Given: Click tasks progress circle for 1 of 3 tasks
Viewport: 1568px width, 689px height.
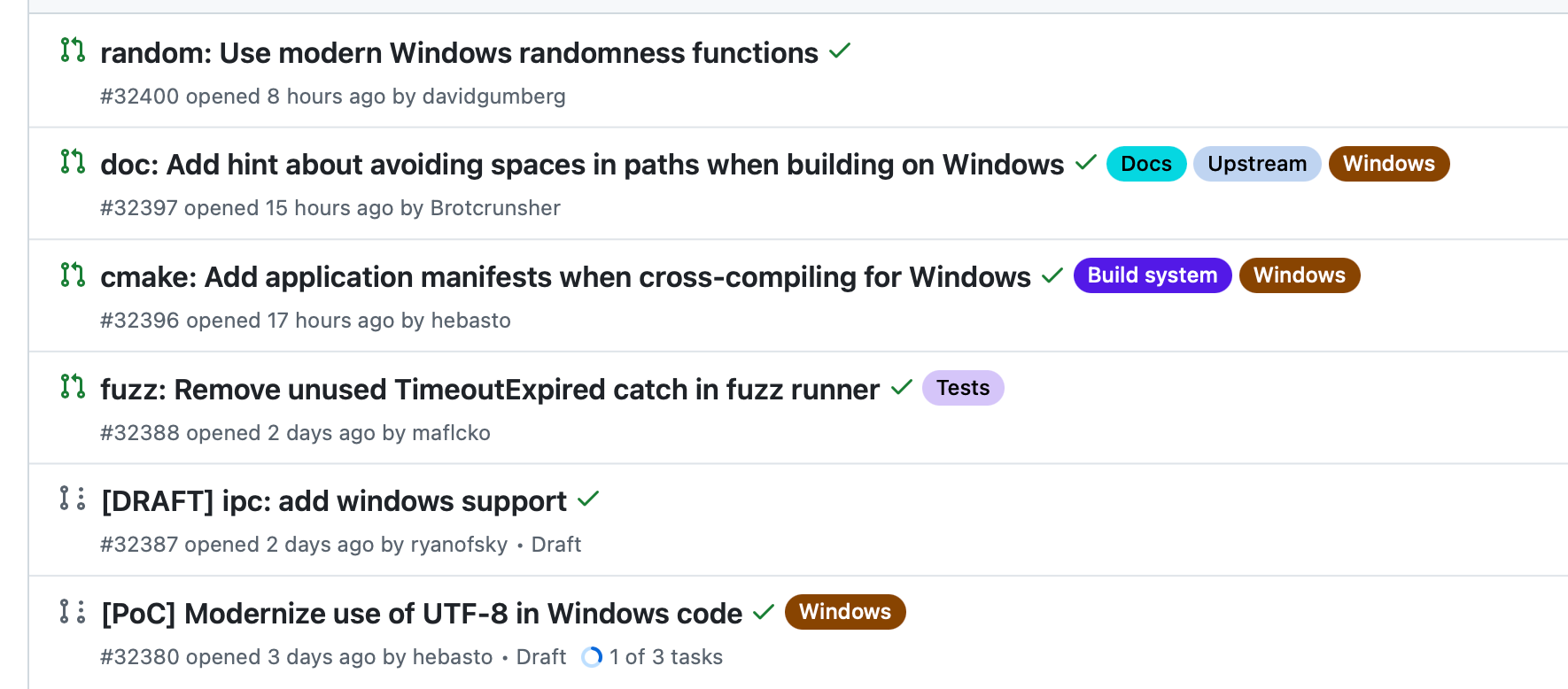Looking at the screenshot, I should point(592,657).
